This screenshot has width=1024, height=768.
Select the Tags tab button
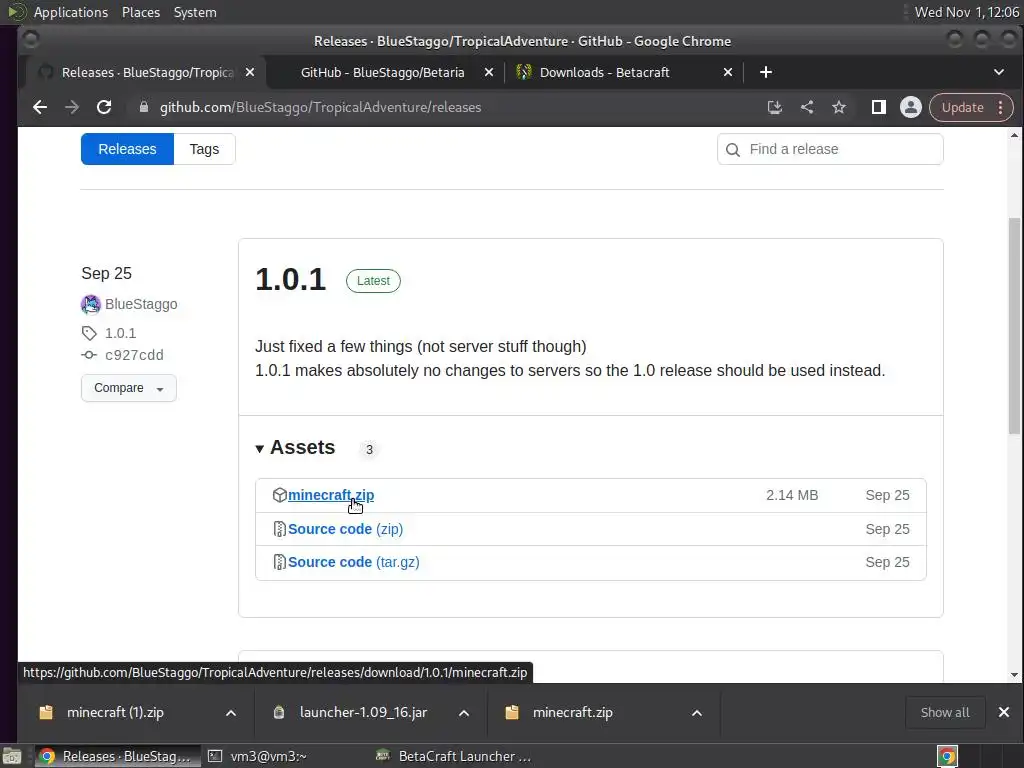pyautogui.click(x=204, y=149)
